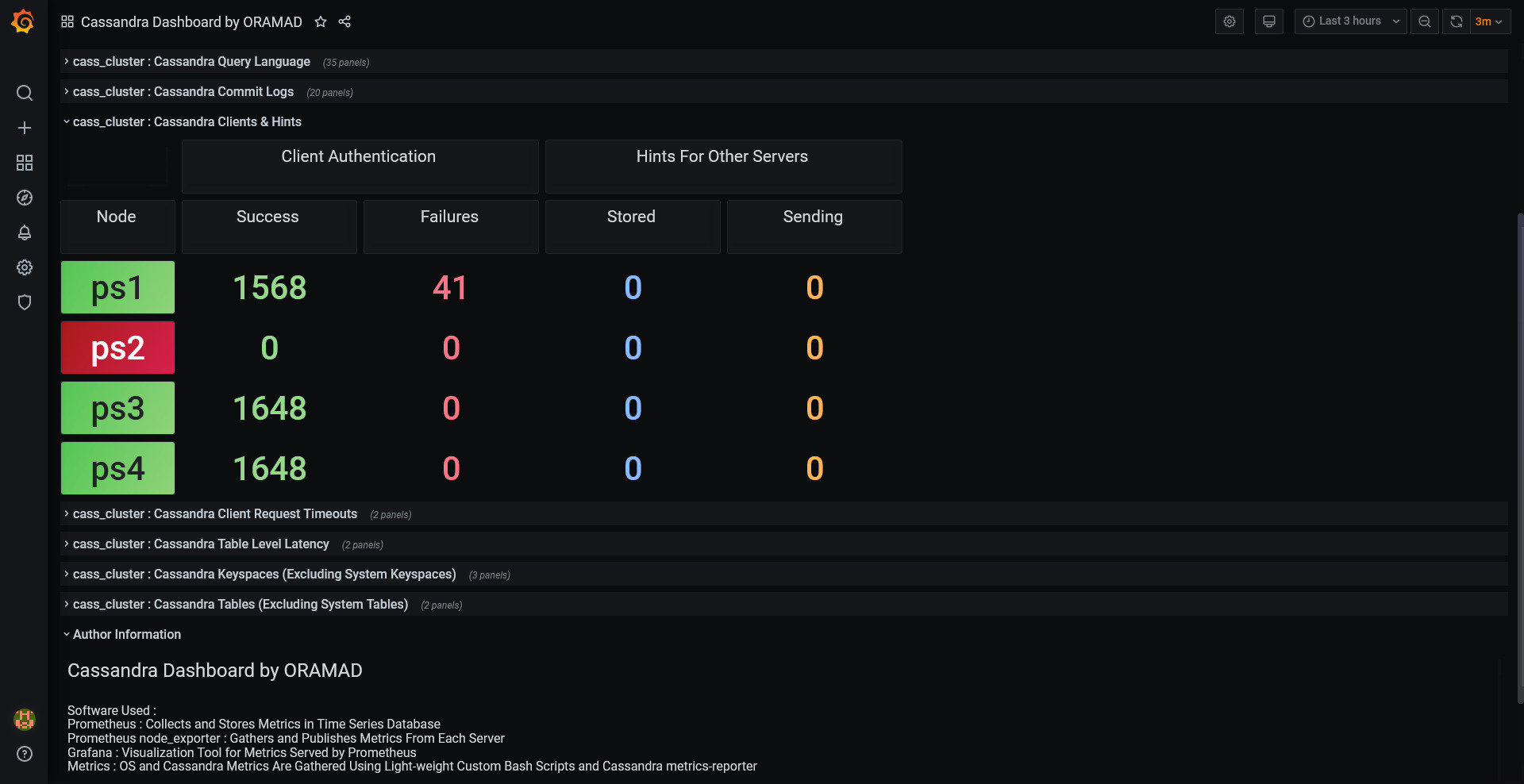Click the Author panel heading text
This screenshot has width=1524, height=784.
(215, 671)
